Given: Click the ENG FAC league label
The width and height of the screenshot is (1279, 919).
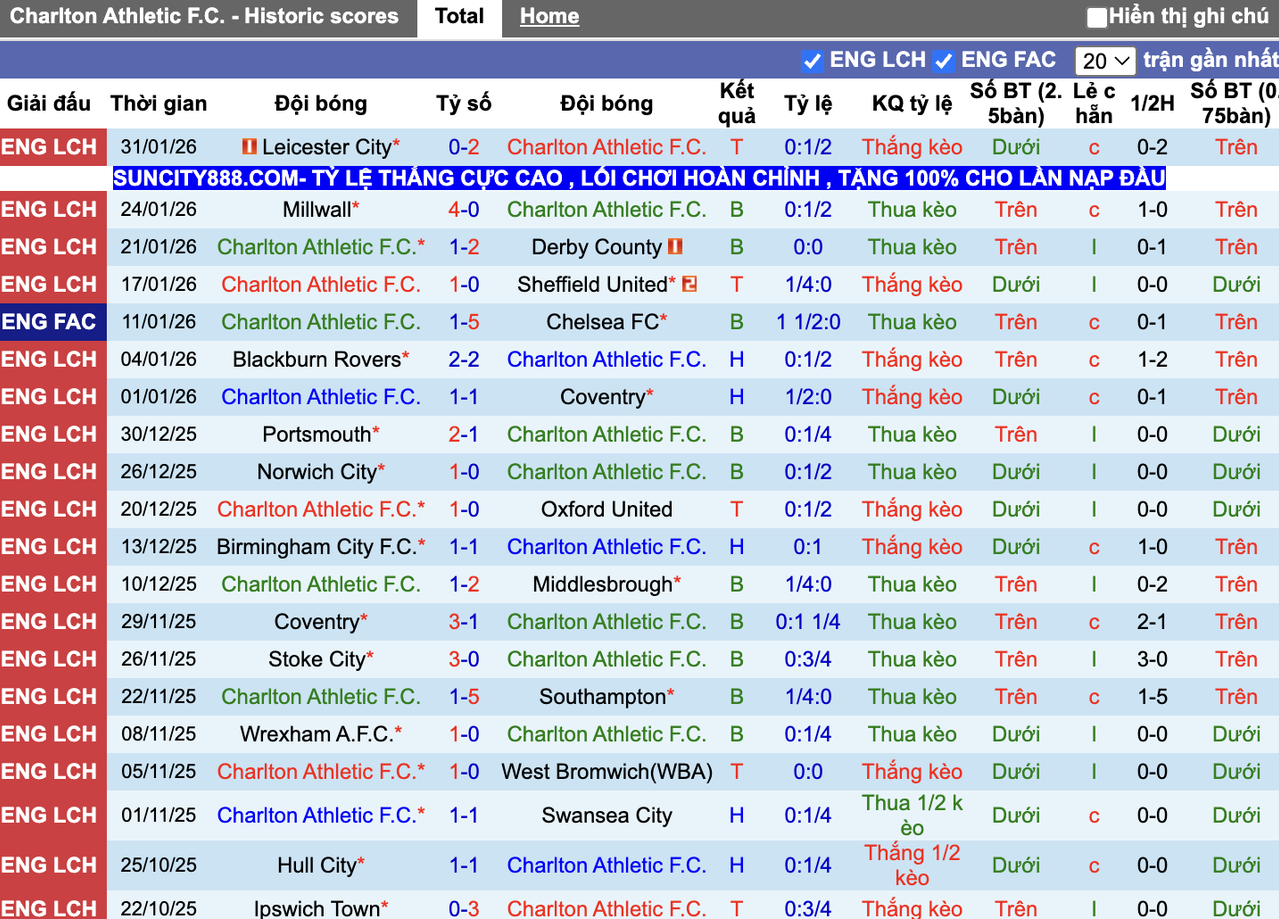Looking at the screenshot, I should click(53, 322).
